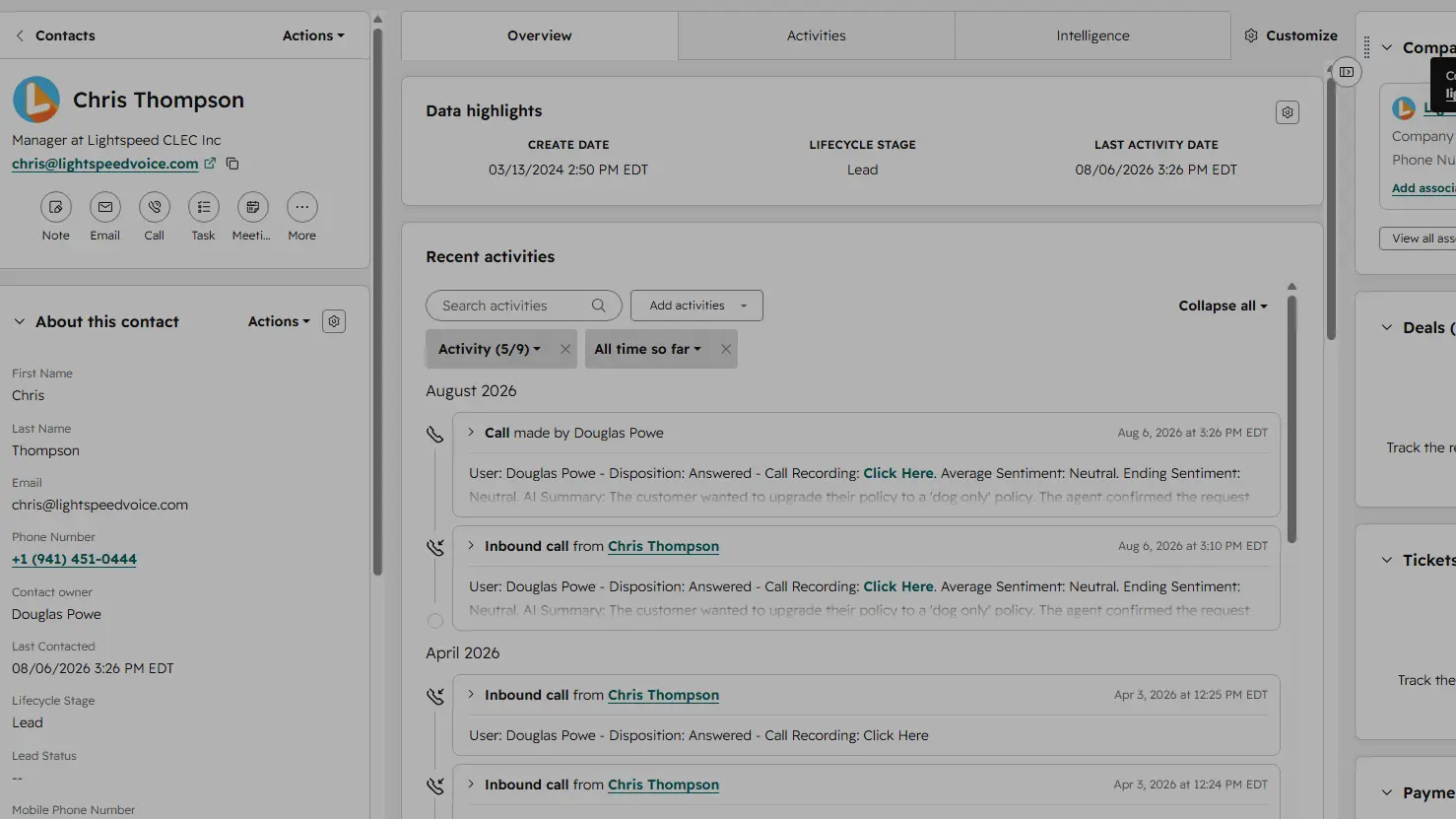
Task: Click phone icon beside Call made by Douglas Powe
Action: click(x=434, y=434)
